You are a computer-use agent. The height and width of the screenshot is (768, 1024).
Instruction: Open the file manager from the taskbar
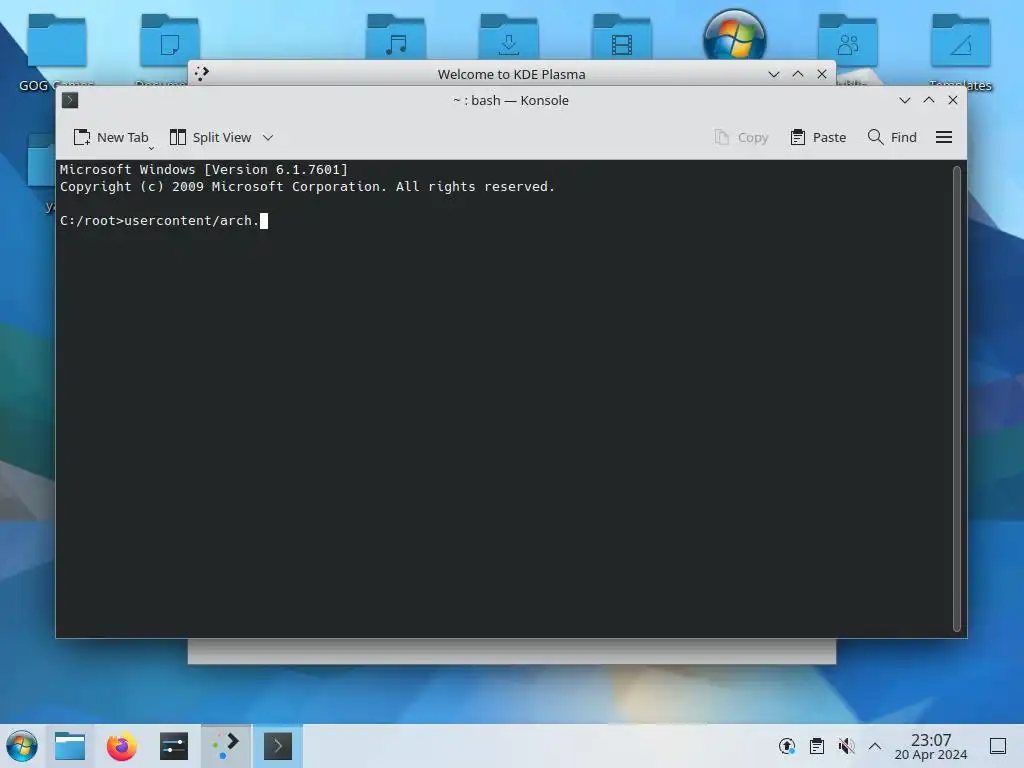[70, 746]
